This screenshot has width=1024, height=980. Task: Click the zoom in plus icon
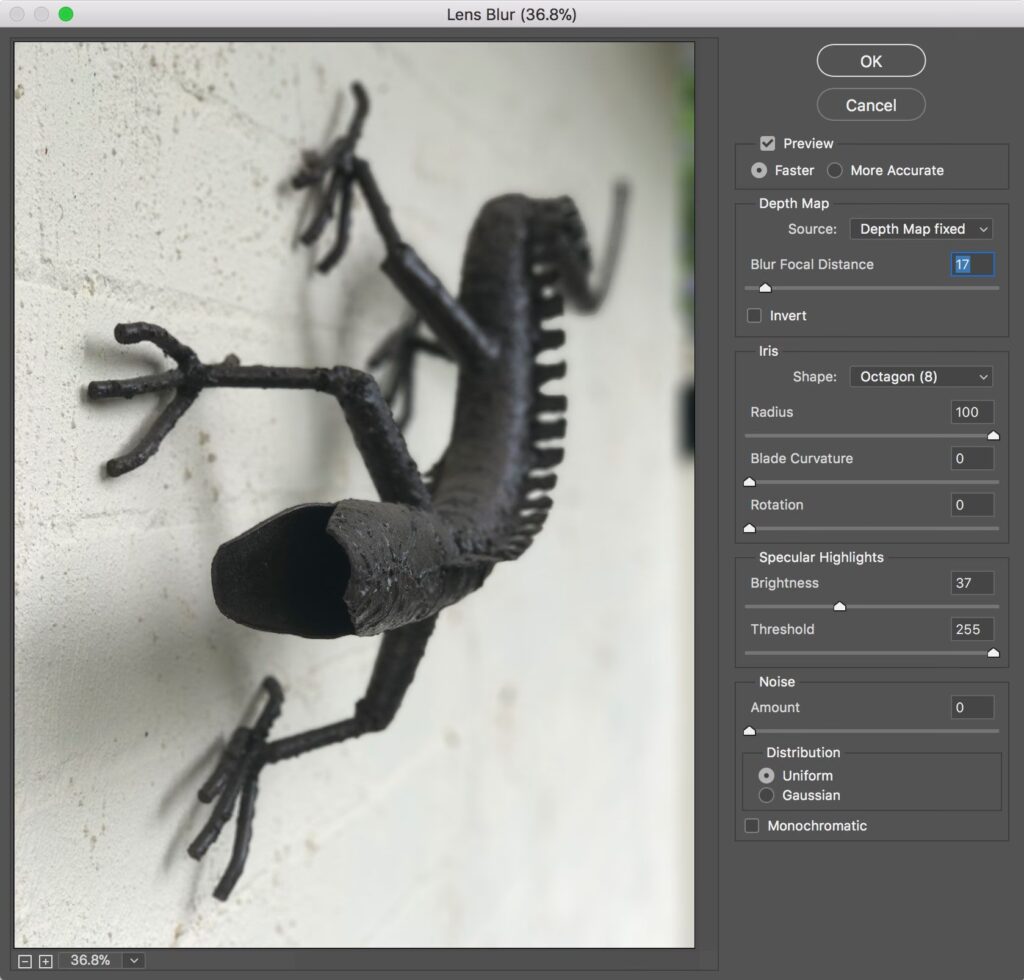[x=45, y=961]
